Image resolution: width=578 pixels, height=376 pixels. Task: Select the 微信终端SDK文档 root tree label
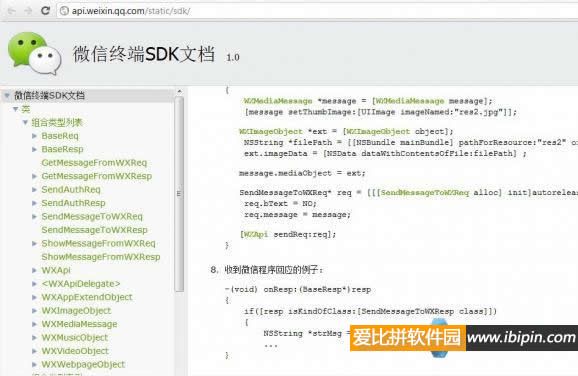49,96
